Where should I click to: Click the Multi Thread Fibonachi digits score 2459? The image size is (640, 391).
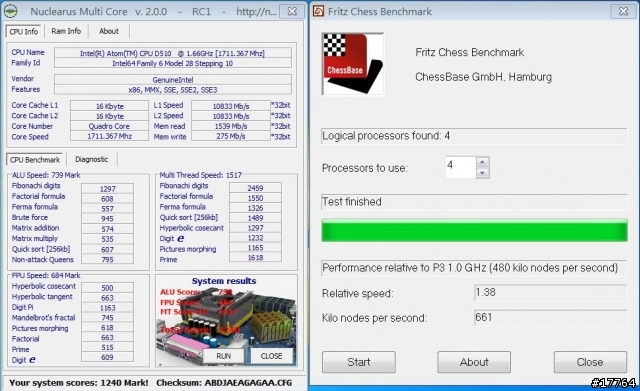[255, 188]
